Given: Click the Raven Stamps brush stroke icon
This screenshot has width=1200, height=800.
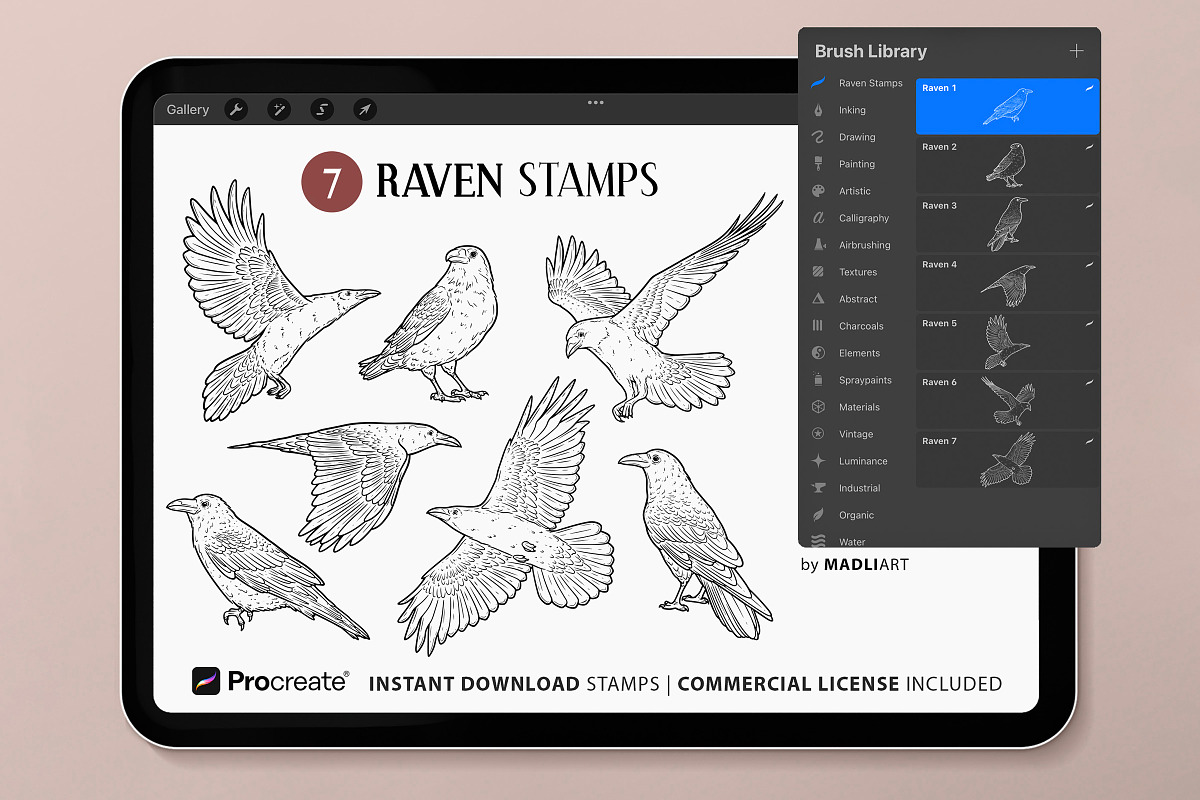Looking at the screenshot, I should pos(818,82).
